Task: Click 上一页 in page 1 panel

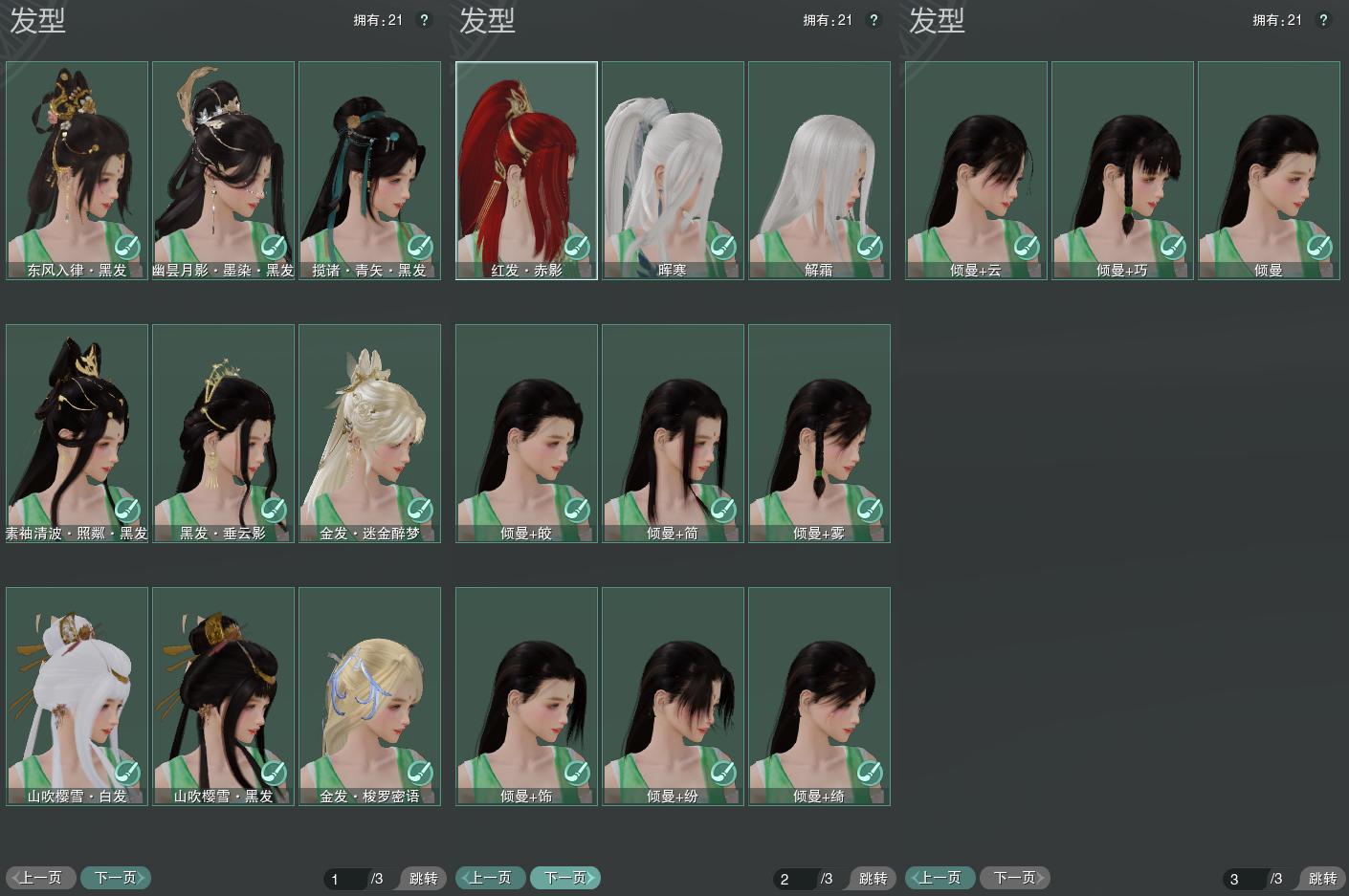Action: tap(41, 878)
